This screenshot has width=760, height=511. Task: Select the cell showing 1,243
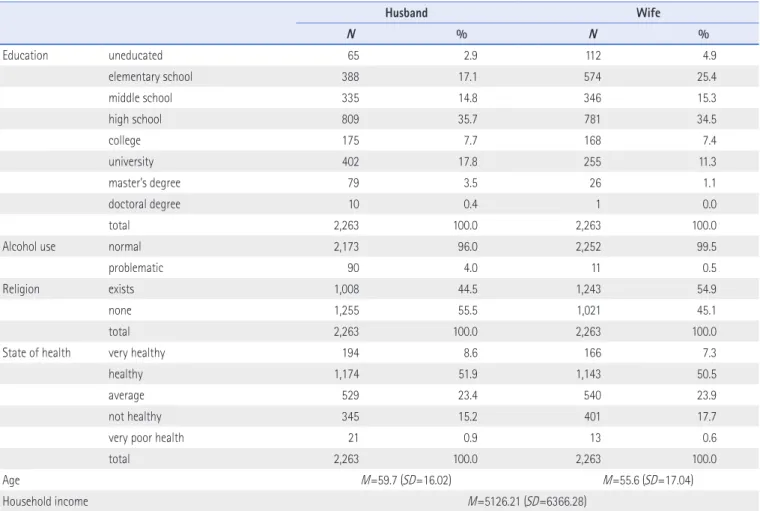pyautogui.click(x=588, y=289)
